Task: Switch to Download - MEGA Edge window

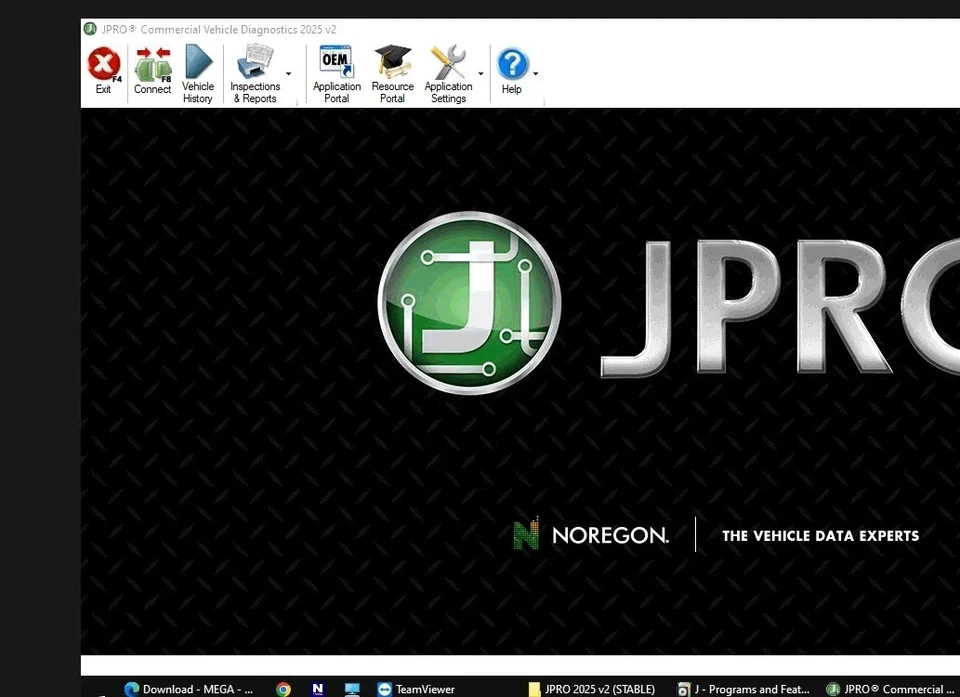Action: 188,689
